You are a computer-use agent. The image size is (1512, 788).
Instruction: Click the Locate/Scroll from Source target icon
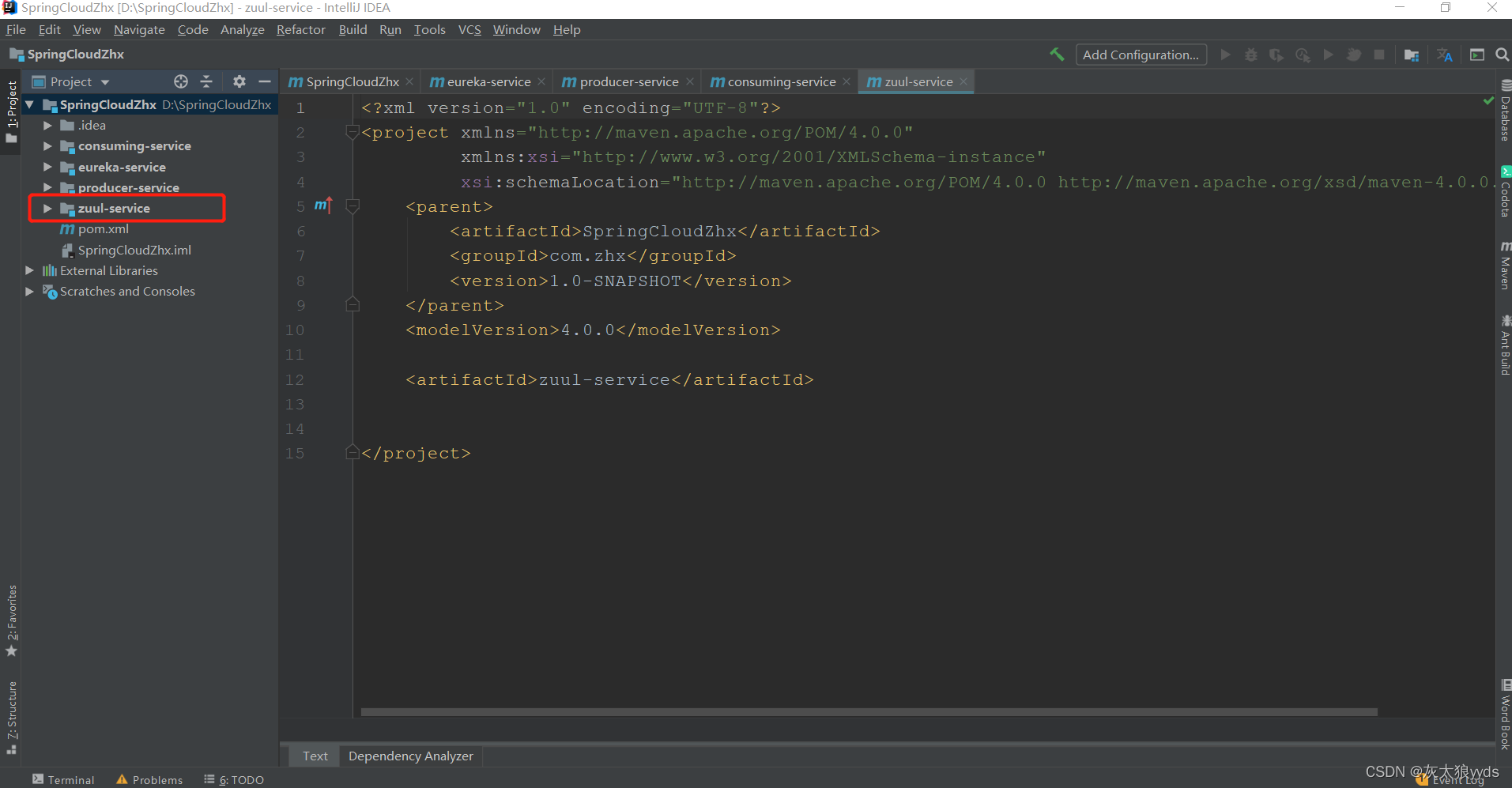click(x=181, y=81)
